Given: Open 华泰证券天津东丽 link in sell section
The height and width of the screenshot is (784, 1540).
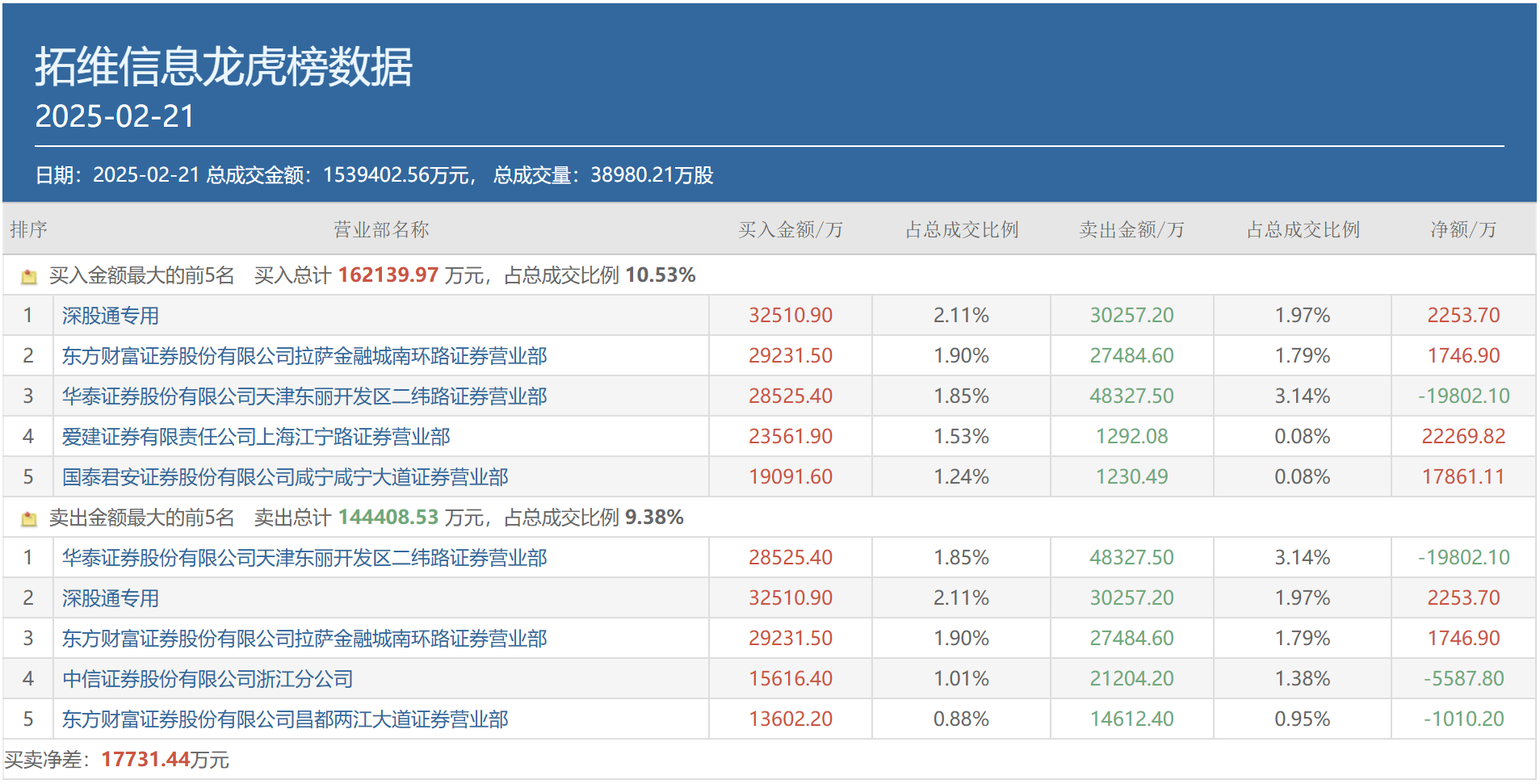Looking at the screenshot, I should [x=304, y=558].
